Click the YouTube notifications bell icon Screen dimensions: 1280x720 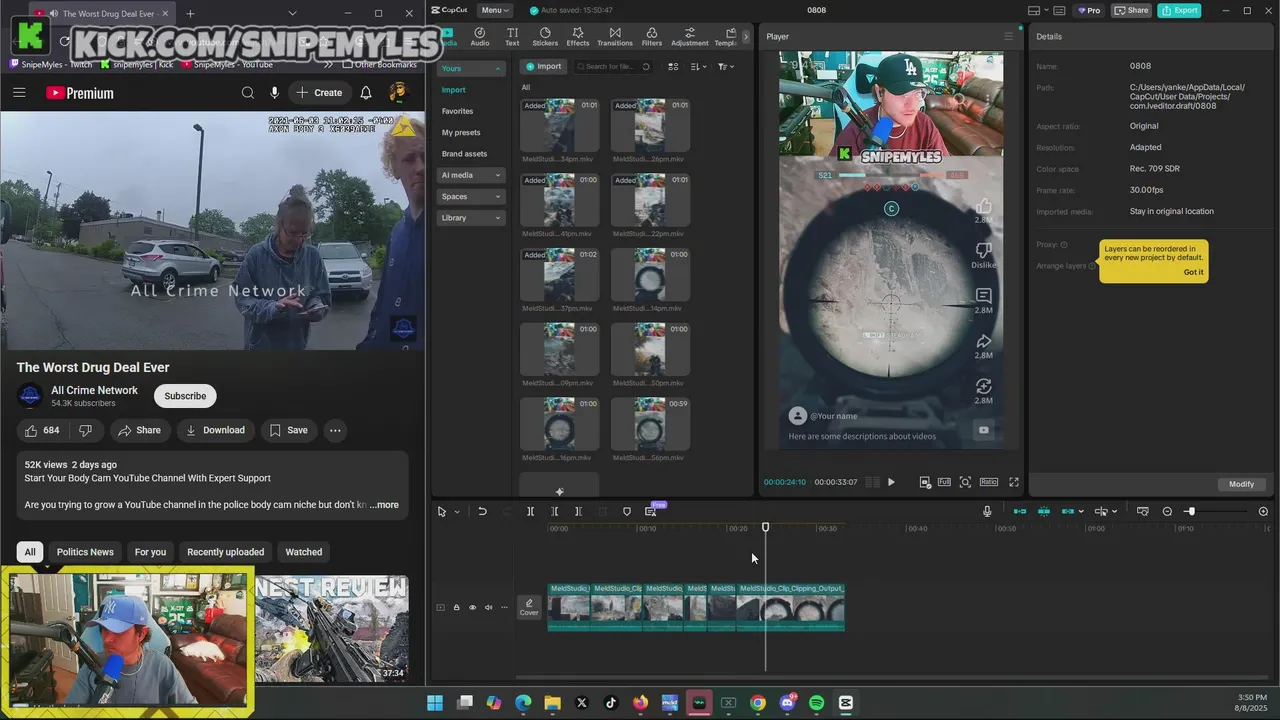(366, 93)
